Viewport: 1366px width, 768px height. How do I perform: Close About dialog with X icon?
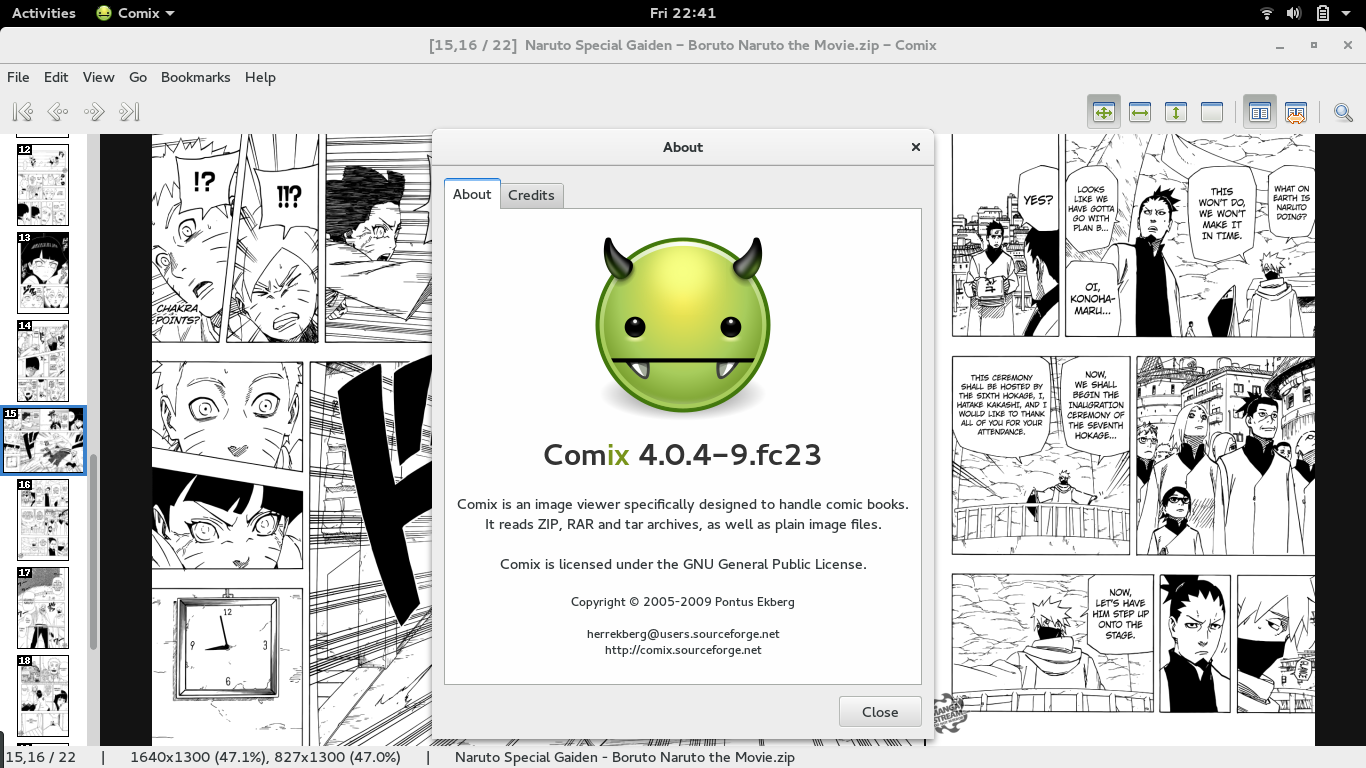915,147
